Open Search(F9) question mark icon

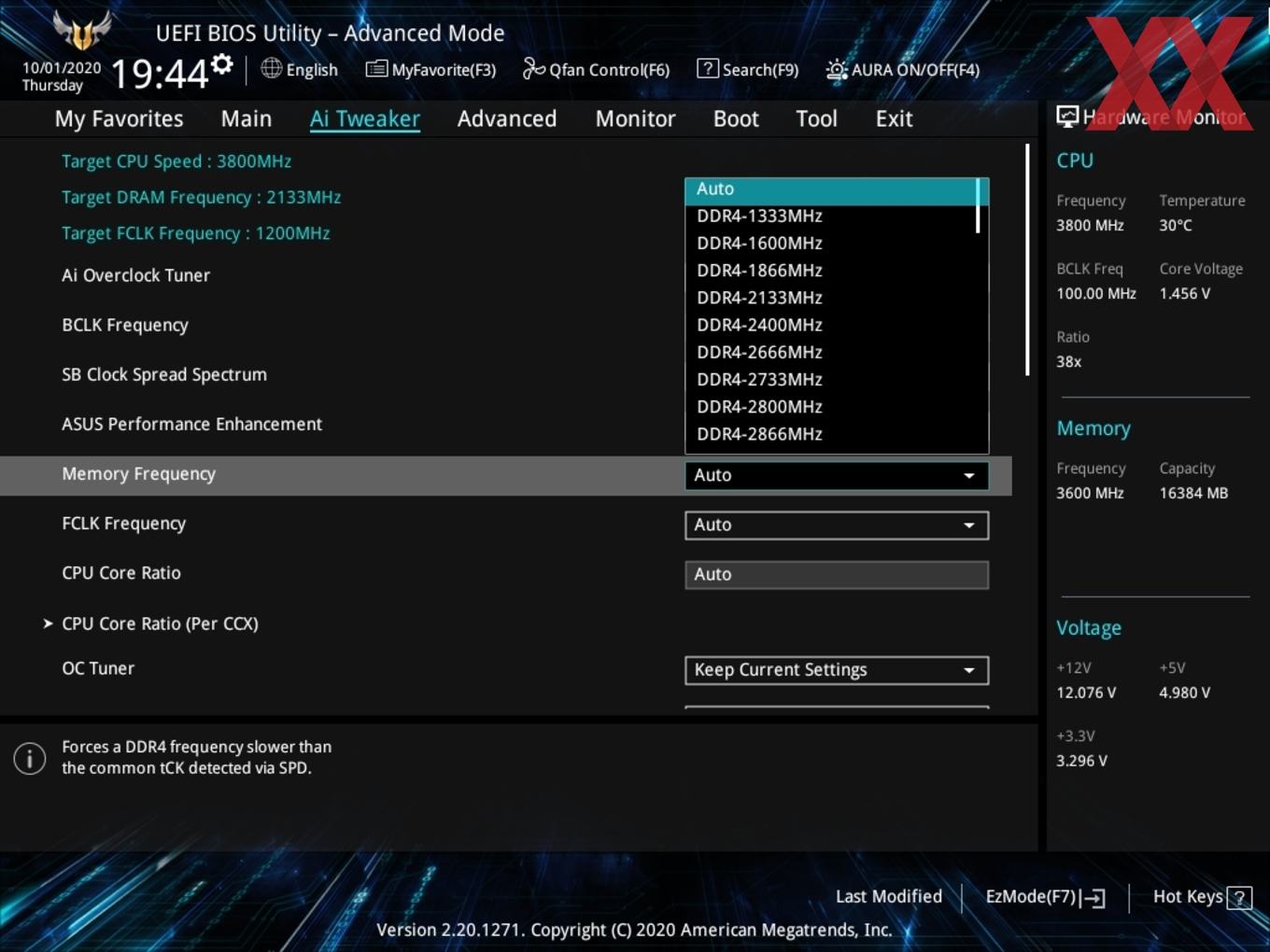708,68
